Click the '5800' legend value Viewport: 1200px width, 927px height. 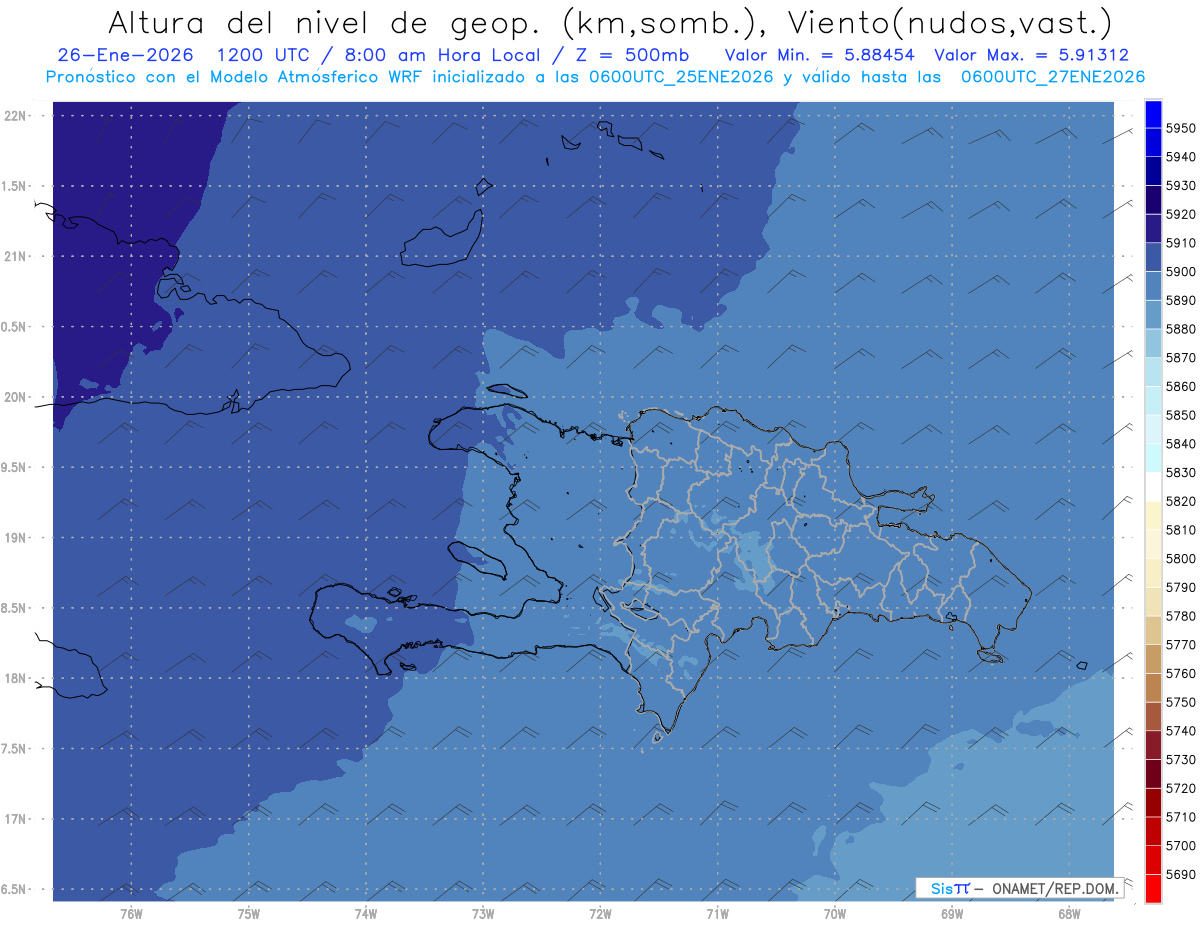(1181, 558)
